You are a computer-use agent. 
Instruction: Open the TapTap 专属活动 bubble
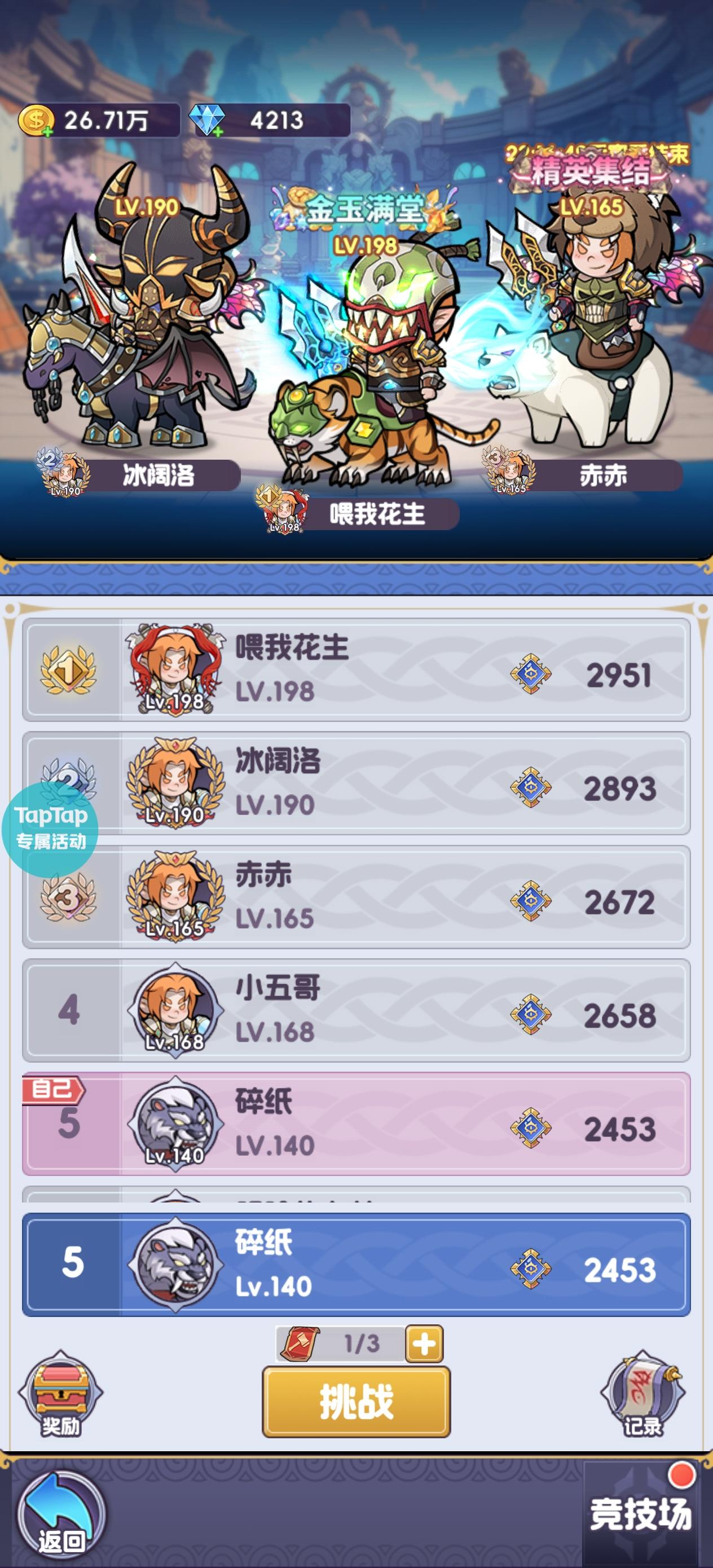tap(50, 829)
